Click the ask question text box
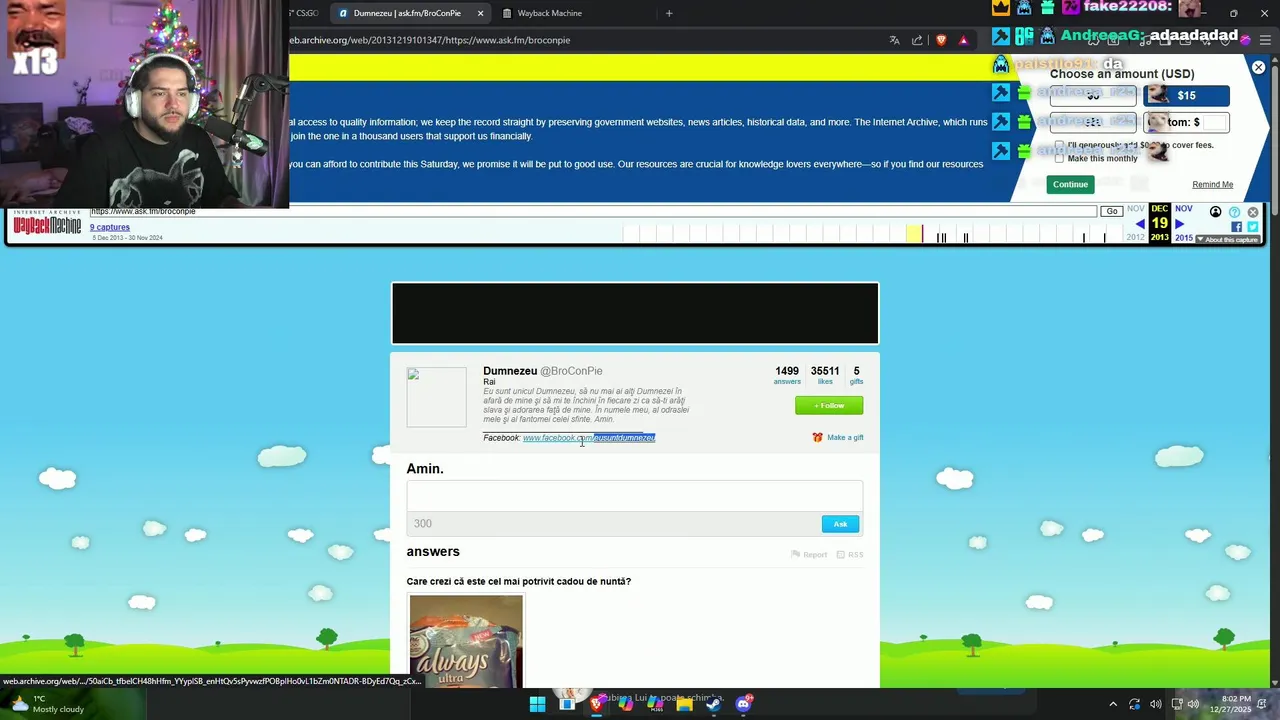The image size is (1280, 720). (634, 496)
